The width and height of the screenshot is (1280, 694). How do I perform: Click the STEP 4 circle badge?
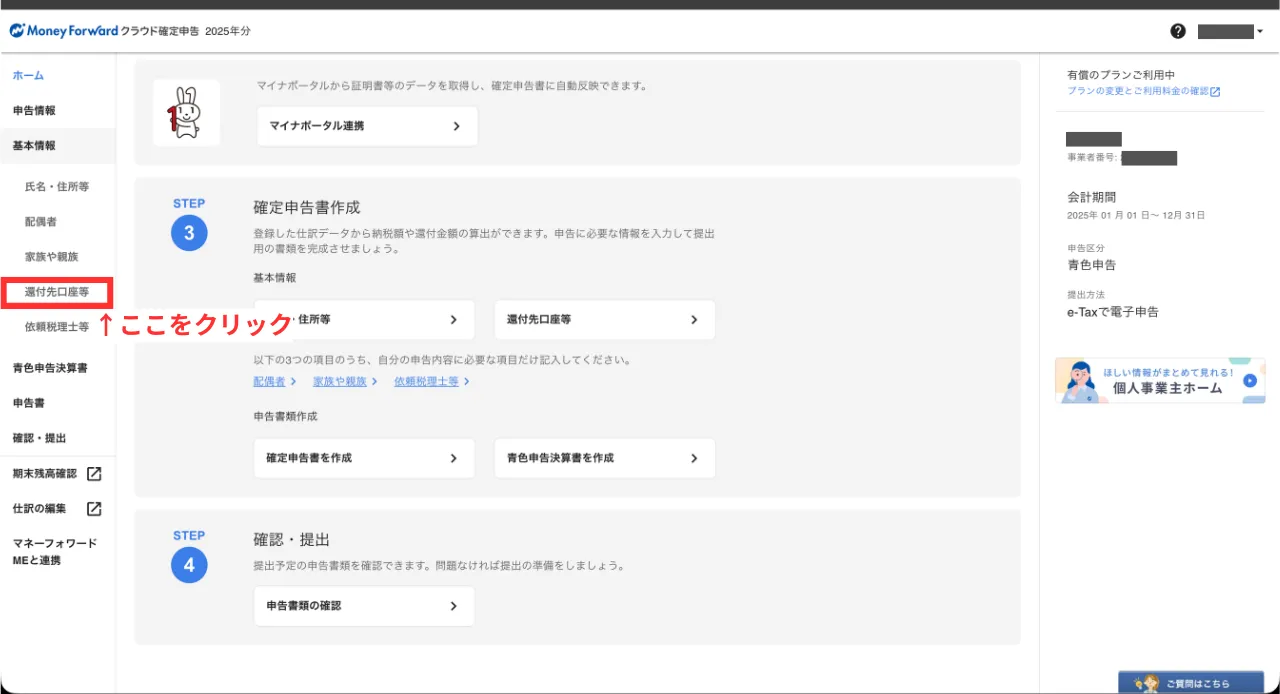click(189, 566)
